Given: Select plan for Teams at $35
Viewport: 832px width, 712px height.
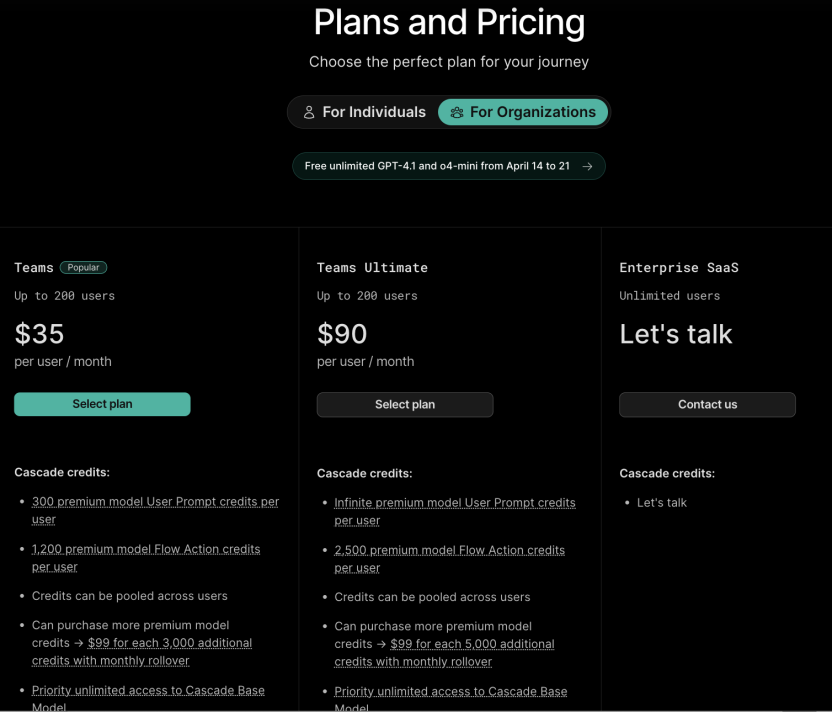Looking at the screenshot, I should coord(102,404).
